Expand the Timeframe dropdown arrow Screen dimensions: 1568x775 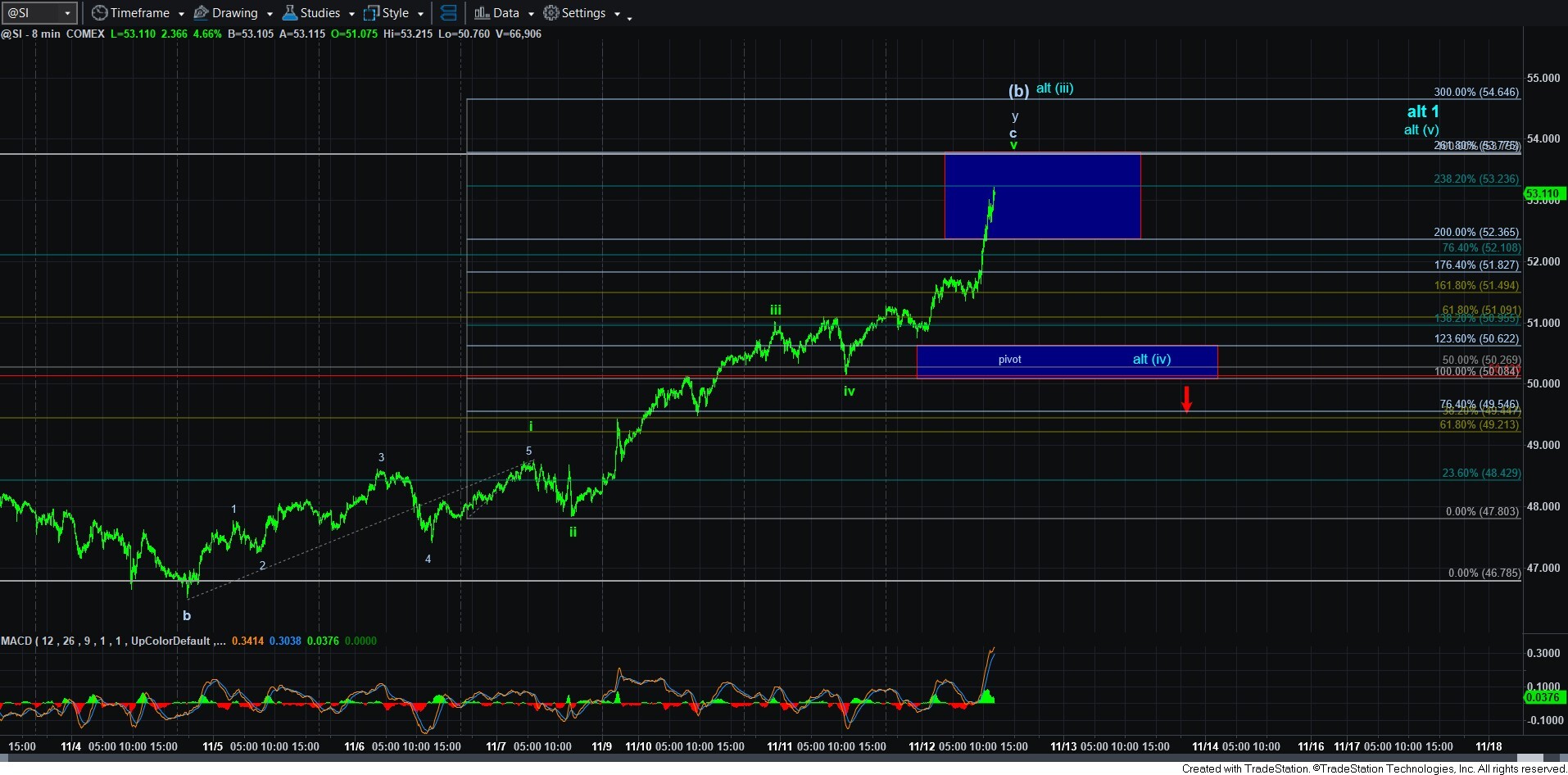(181, 14)
